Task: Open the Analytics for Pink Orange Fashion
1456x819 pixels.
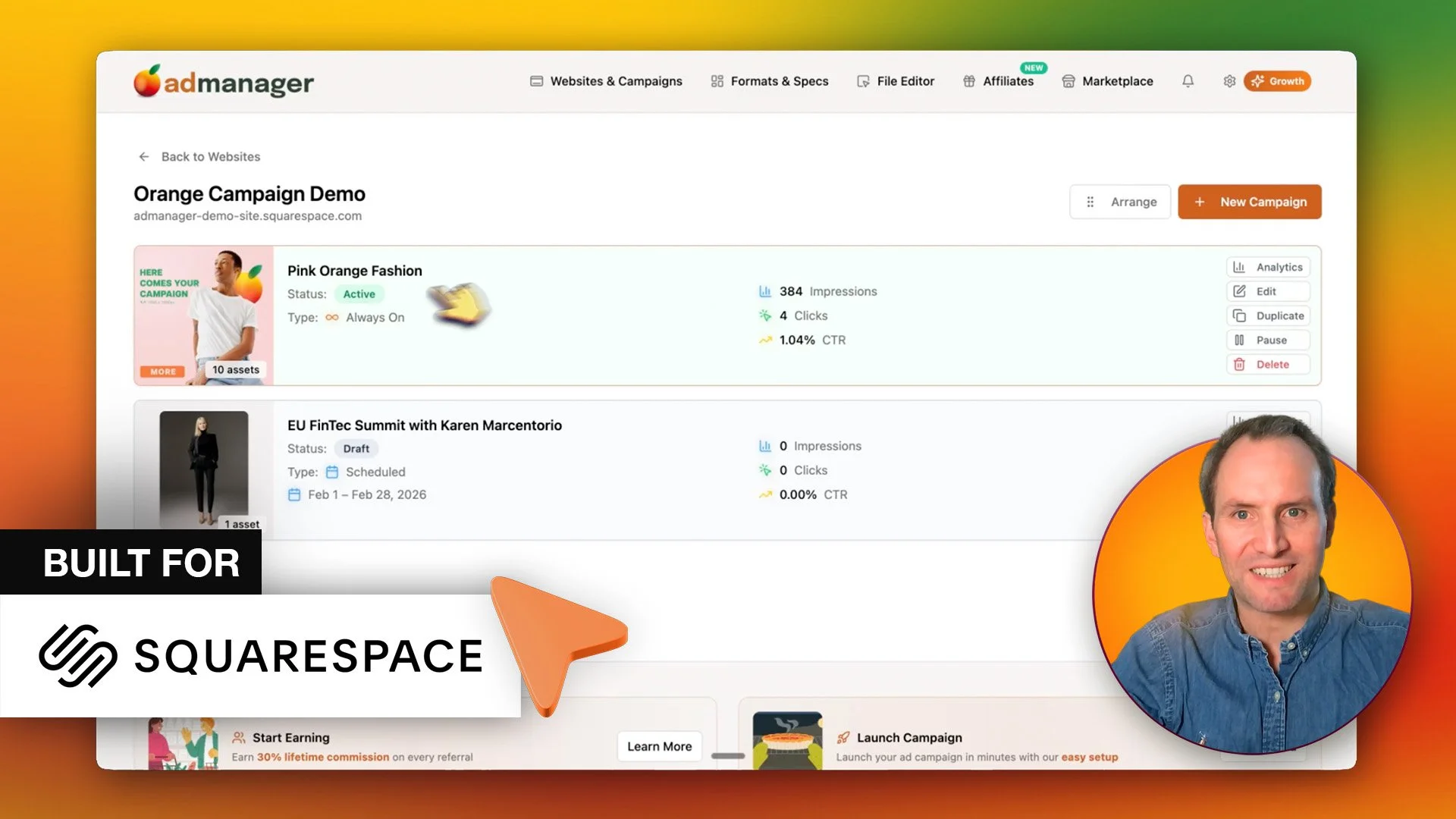Action: coord(1268,267)
